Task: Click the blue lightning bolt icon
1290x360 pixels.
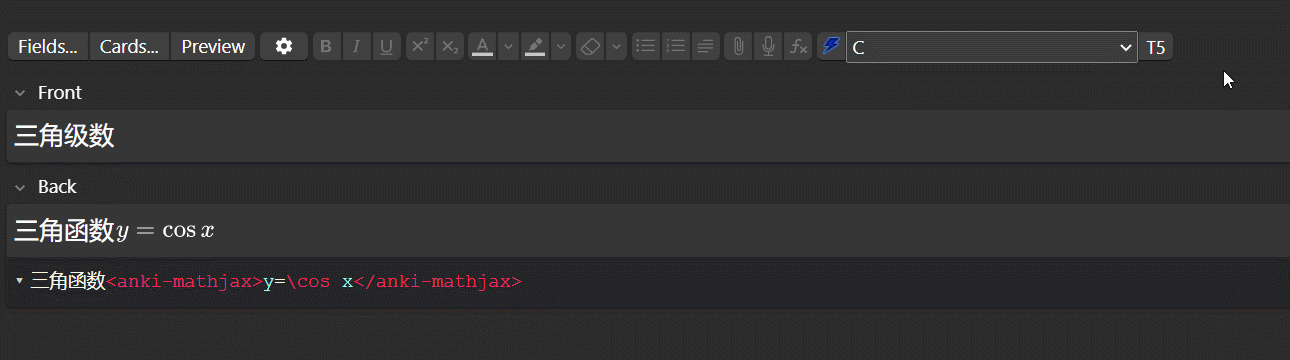Action: pyautogui.click(x=830, y=46)
